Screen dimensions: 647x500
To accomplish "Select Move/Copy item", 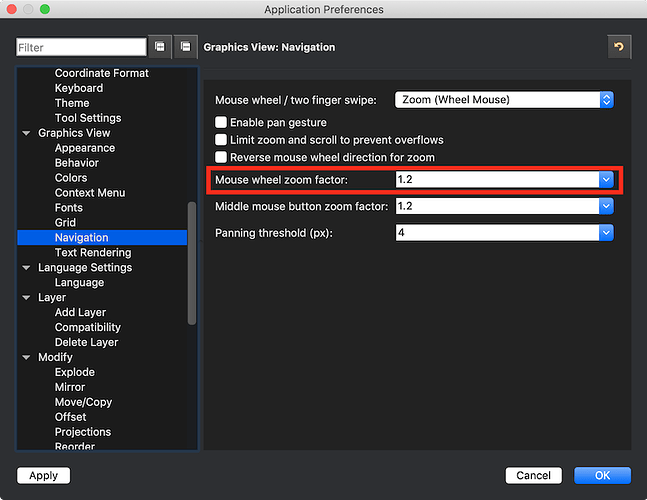I will [x=83, y=402].
